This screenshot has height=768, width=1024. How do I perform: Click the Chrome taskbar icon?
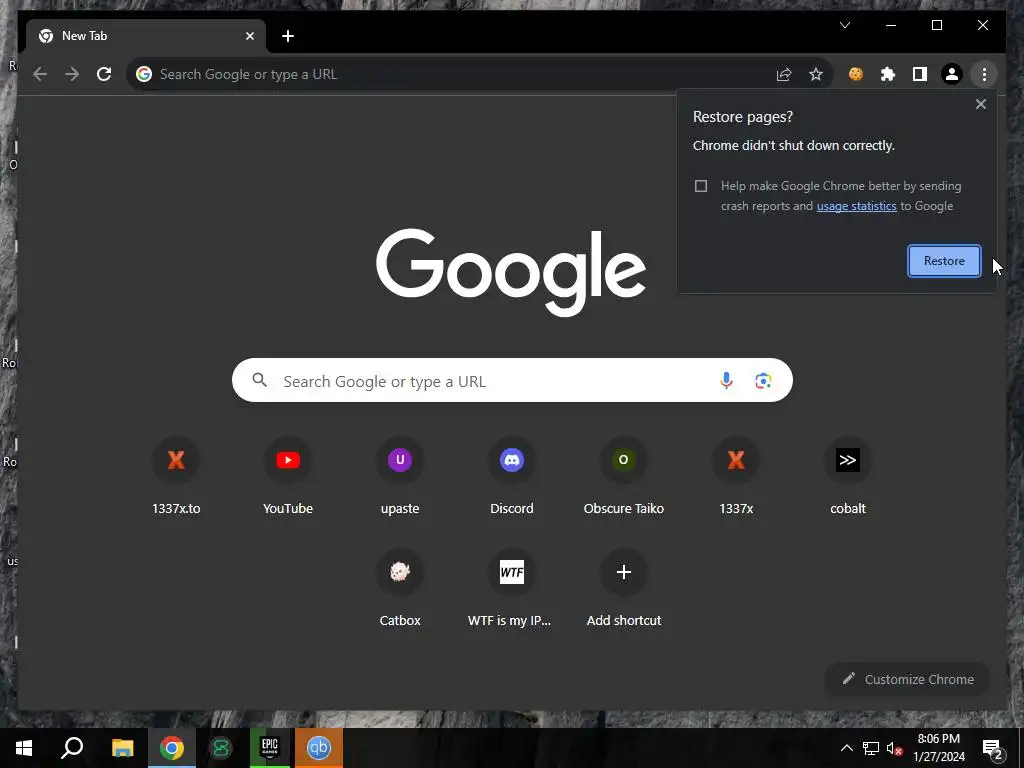point(172,748)
